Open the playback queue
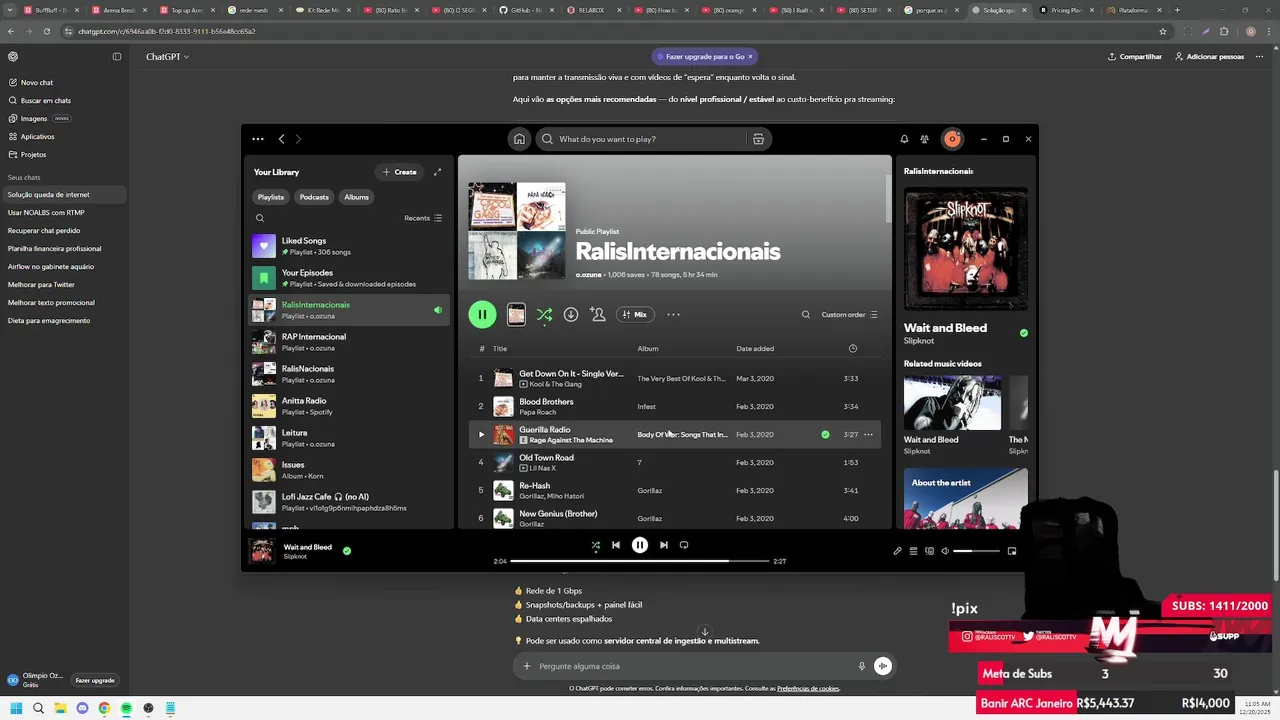The width and height of the screenshot is (1280, 720). (913, 551)
